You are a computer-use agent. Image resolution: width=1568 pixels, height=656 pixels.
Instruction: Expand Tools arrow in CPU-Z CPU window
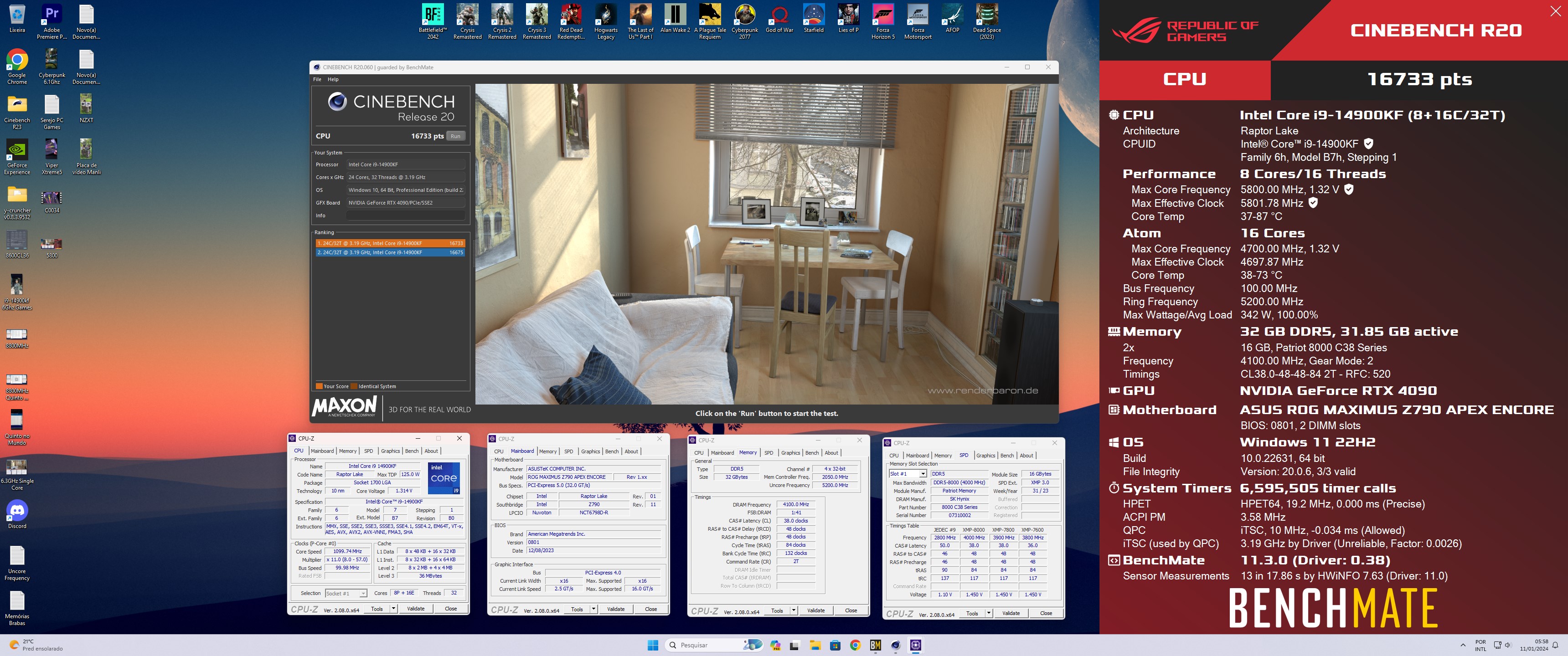tap(393, 609)
